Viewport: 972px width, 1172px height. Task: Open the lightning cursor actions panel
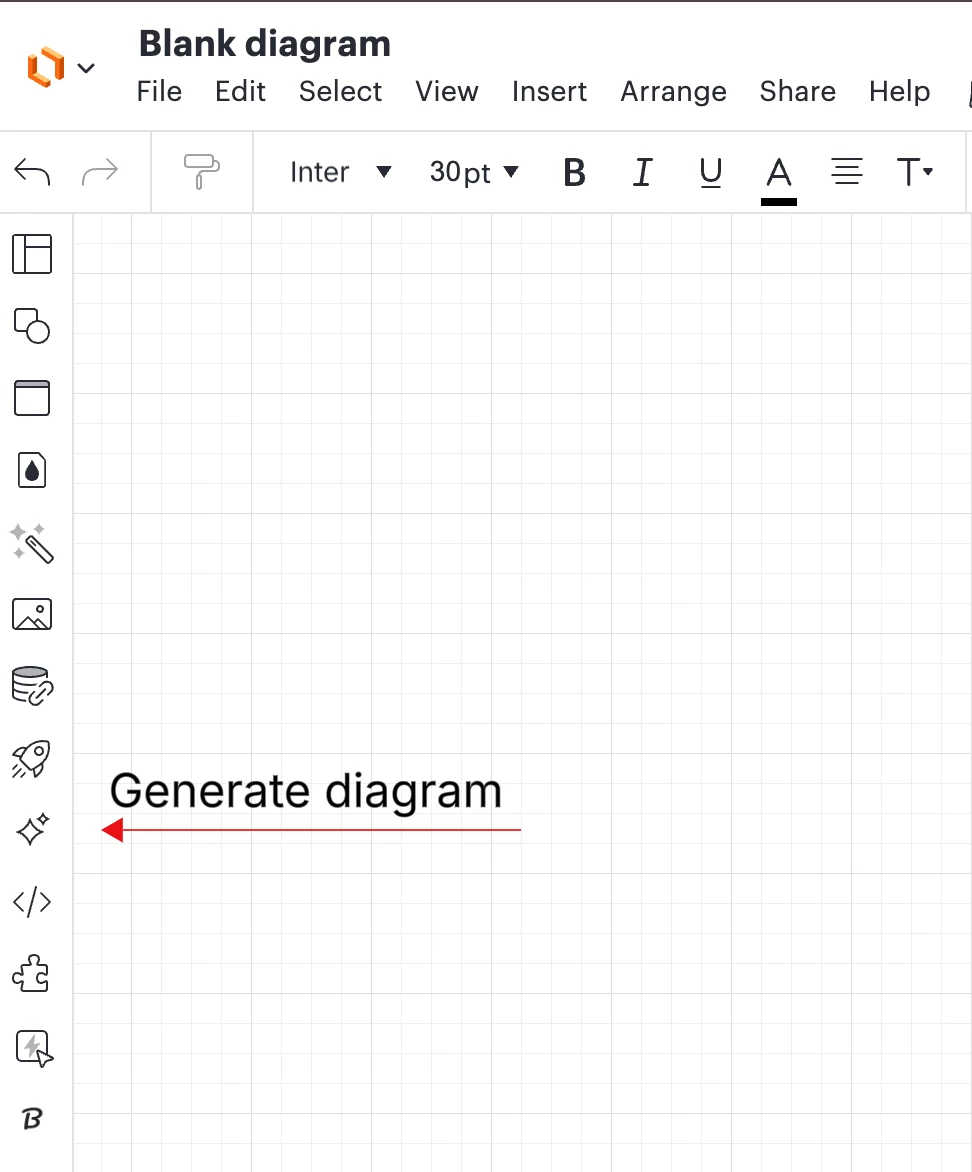tap(34, 1048)
